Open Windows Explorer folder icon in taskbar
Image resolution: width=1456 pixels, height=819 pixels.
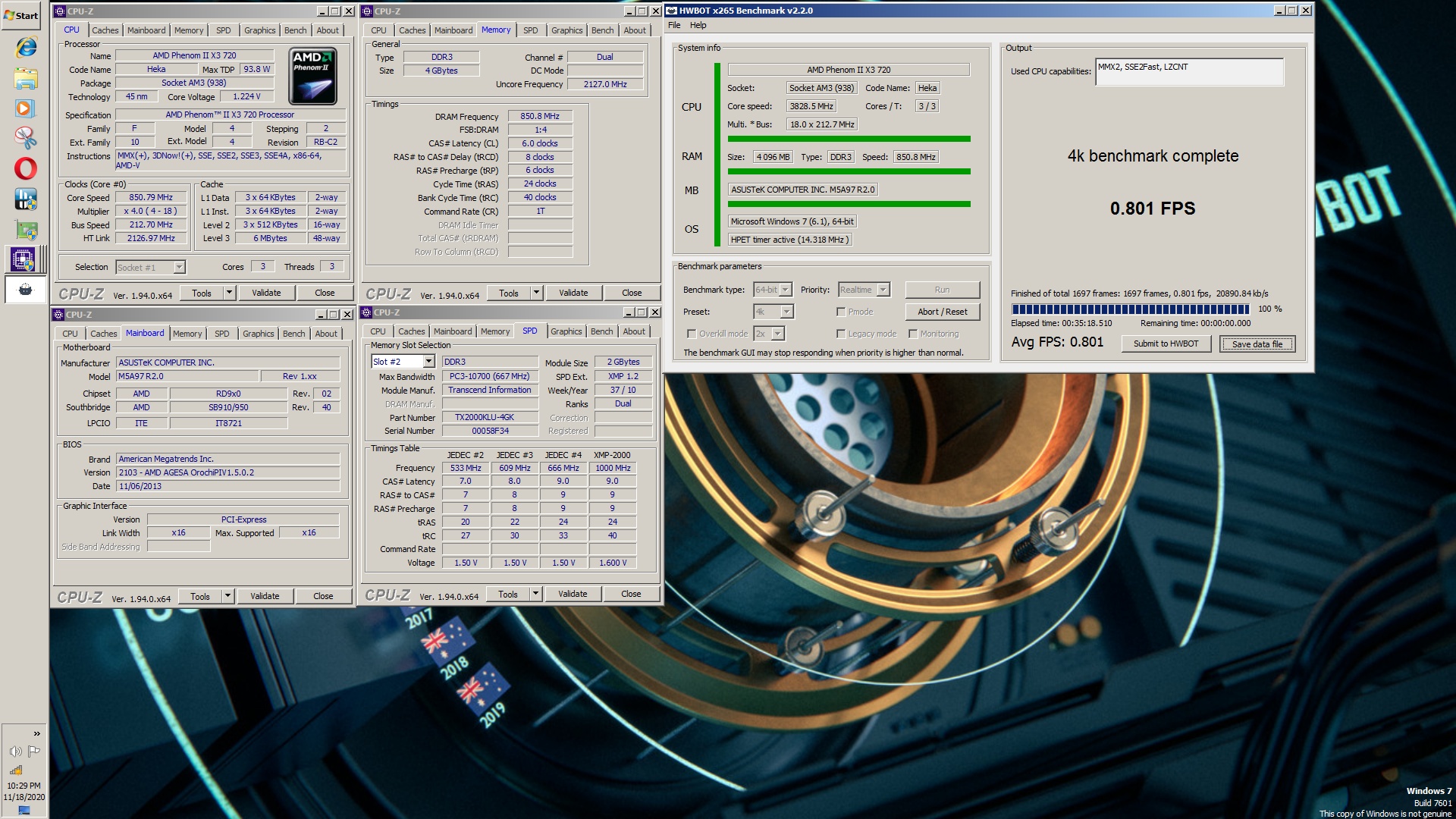25,78
